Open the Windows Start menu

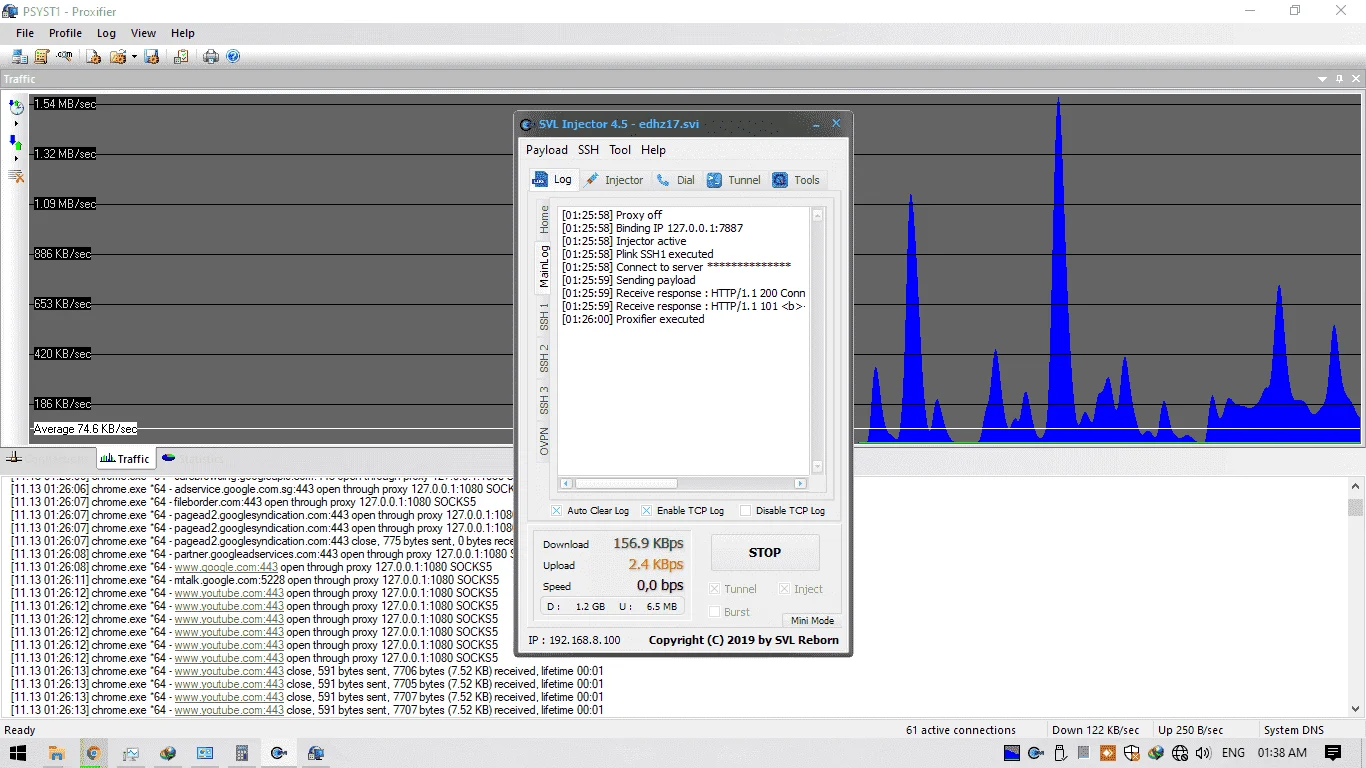pos(18,753)
